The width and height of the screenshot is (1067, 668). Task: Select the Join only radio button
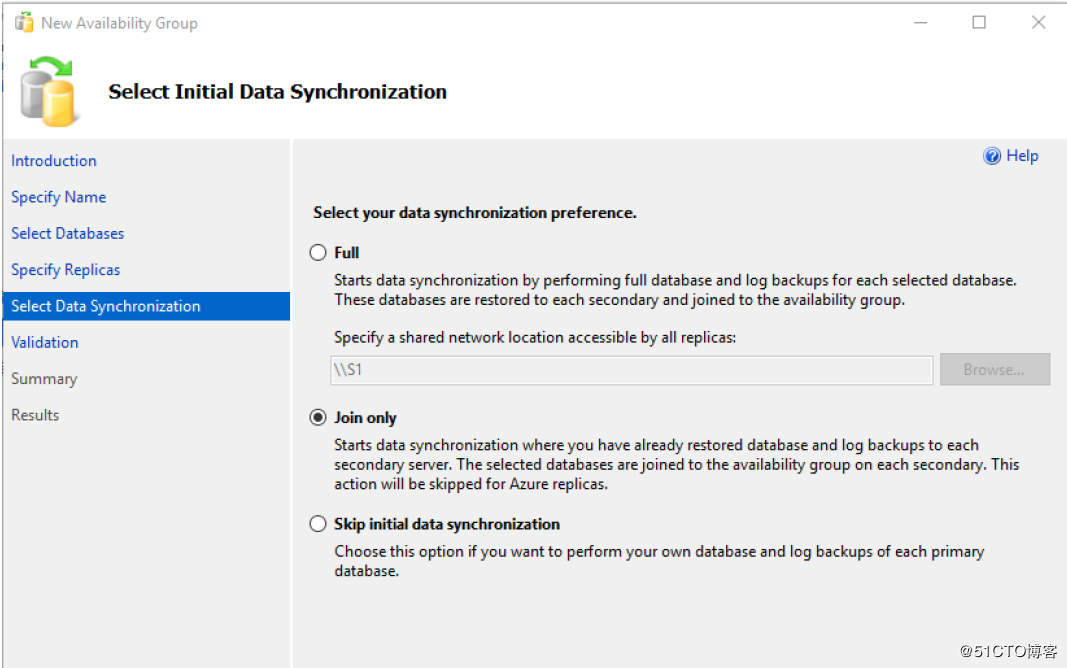(318, 417)
